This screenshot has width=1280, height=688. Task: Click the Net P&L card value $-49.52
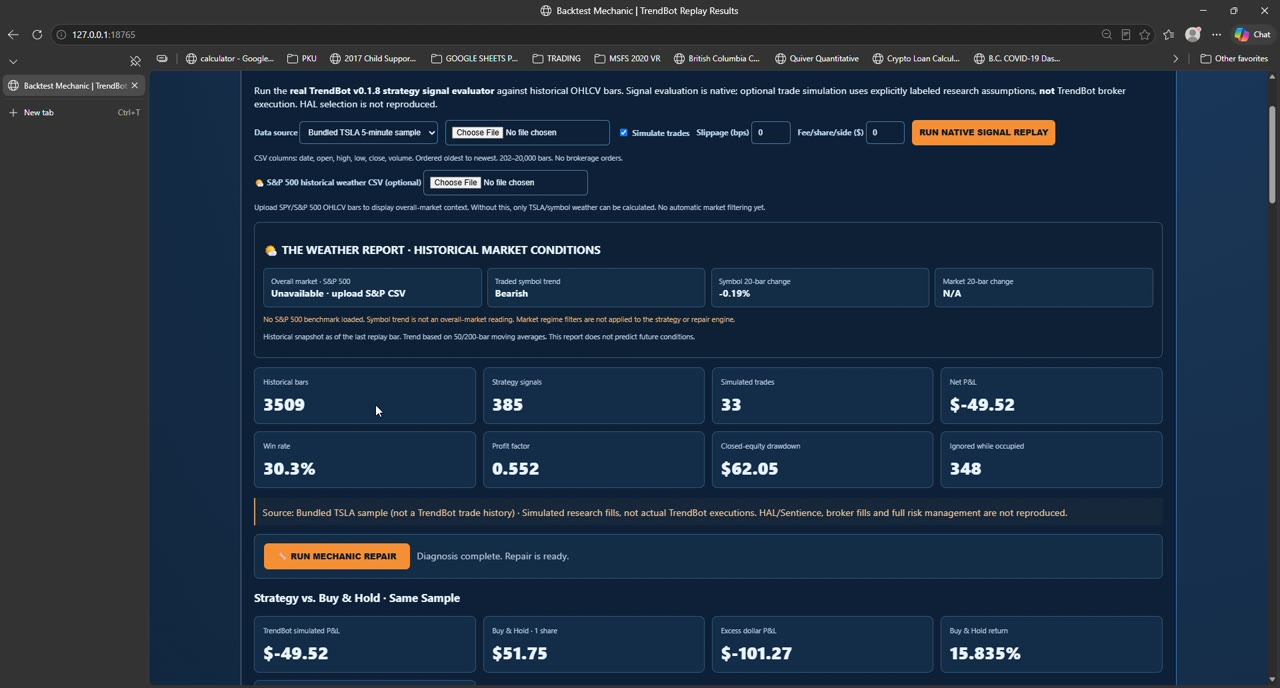click(982, 404)
